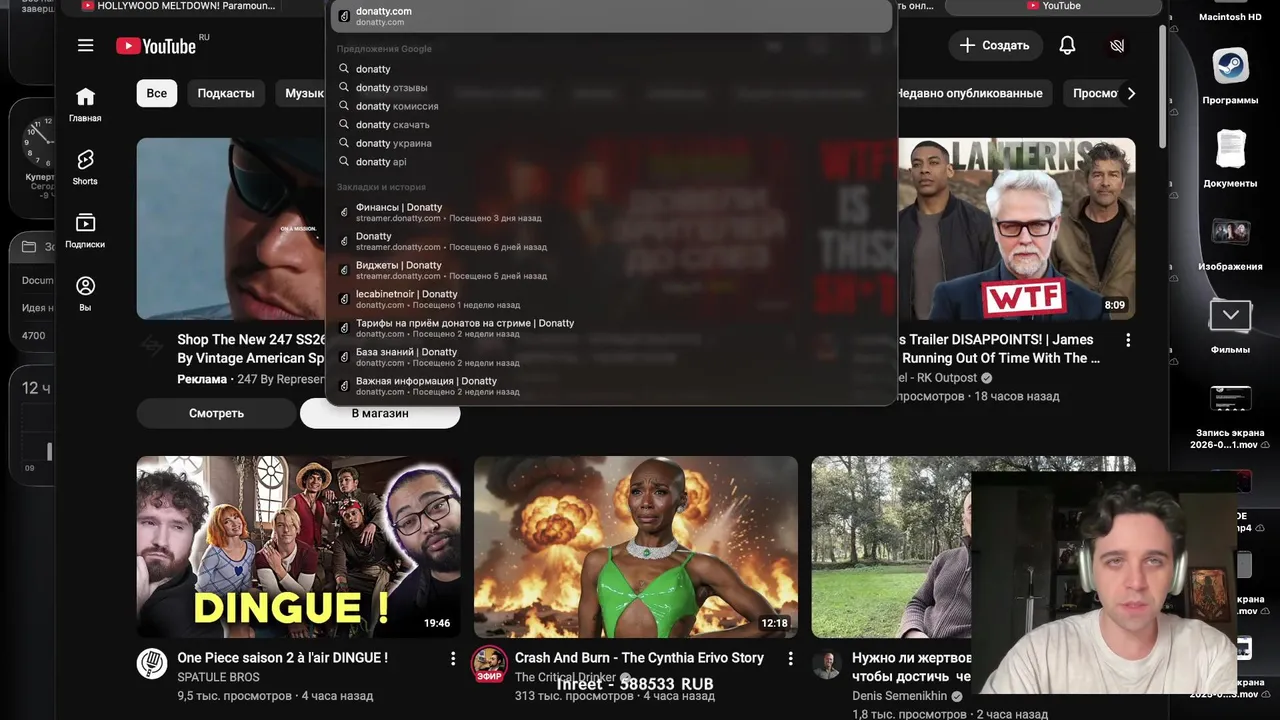Open the YouTube hamburger guide menu
Viewport: 1280px width, 720px height.
pos(86,45)
